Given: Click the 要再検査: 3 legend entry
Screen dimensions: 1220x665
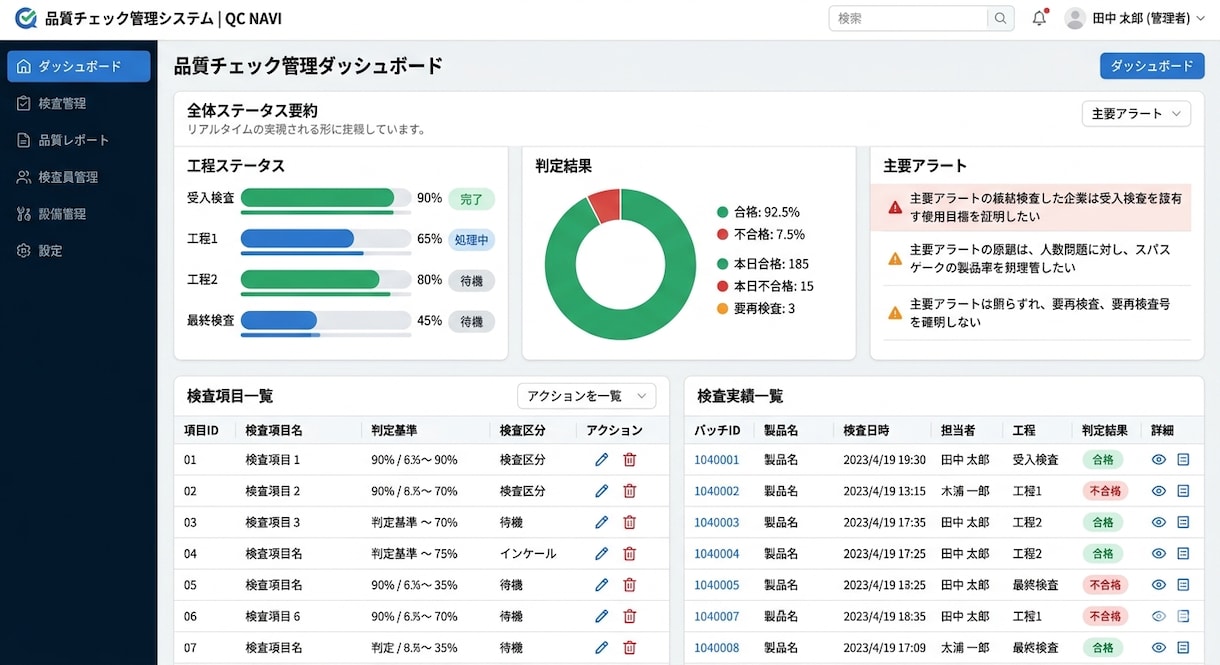Looking at the screenshot, I should point(756,308).
